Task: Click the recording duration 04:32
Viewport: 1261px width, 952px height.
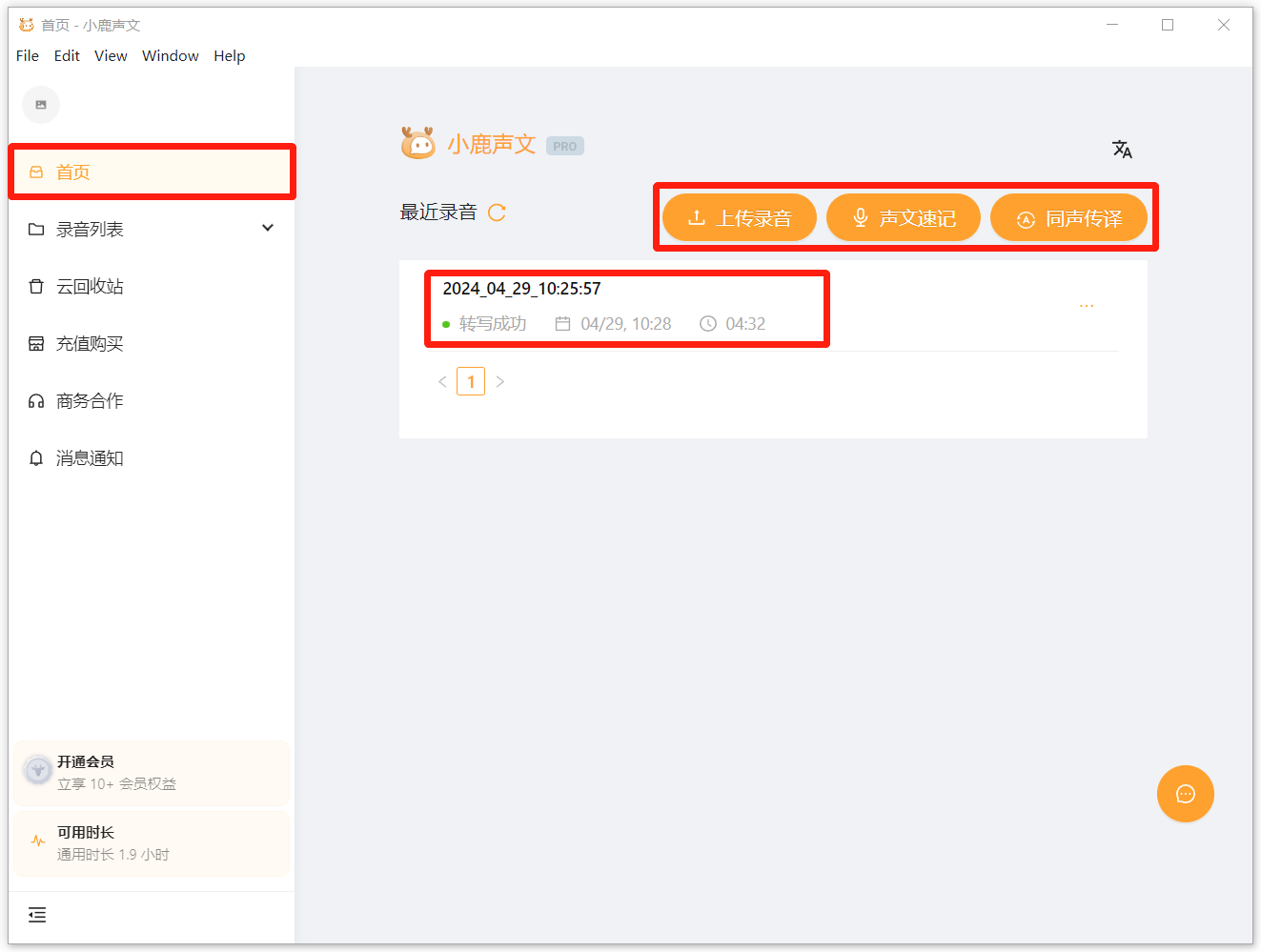Action: pos(745,324)
